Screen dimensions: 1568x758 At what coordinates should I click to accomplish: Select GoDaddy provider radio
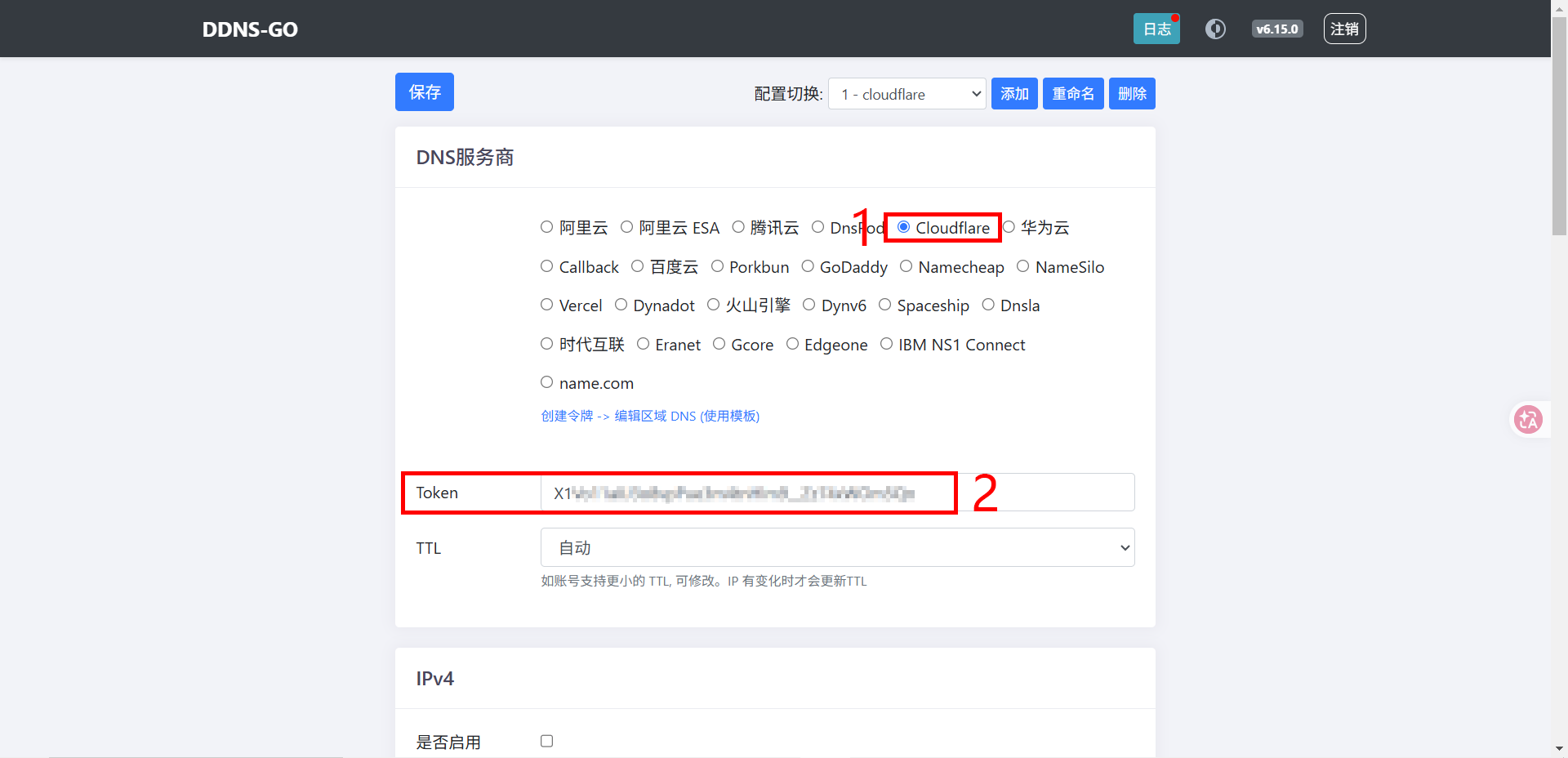[x=808, y=266]
